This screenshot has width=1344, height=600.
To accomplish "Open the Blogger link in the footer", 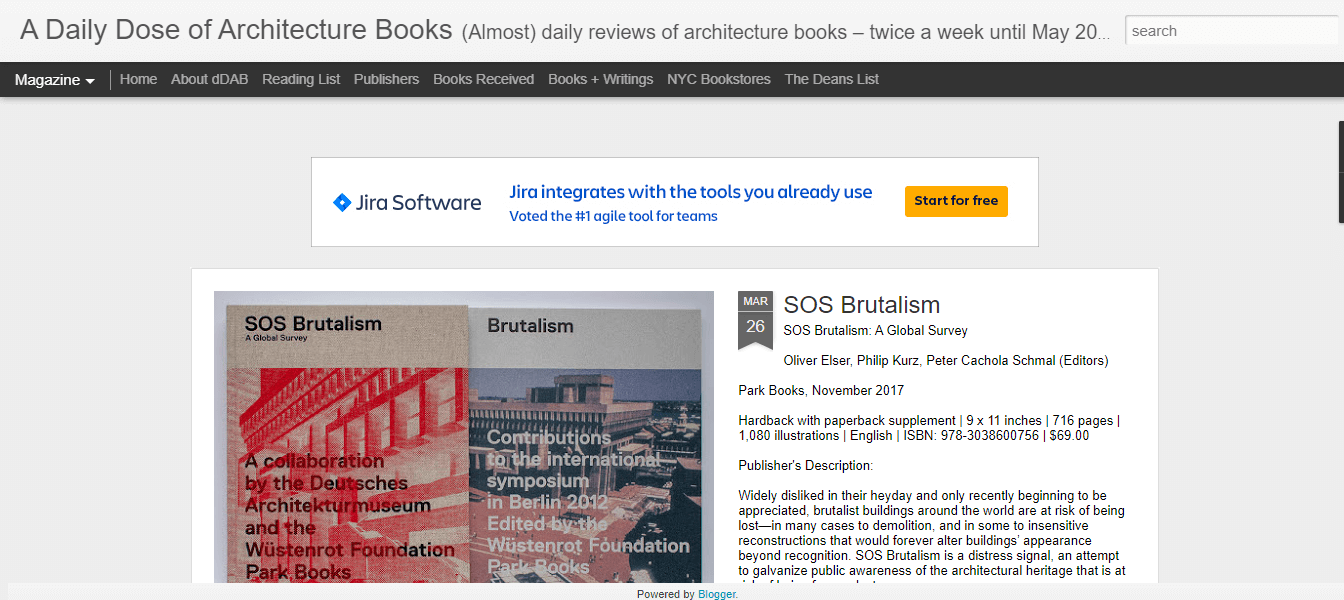I will [716, 594].
